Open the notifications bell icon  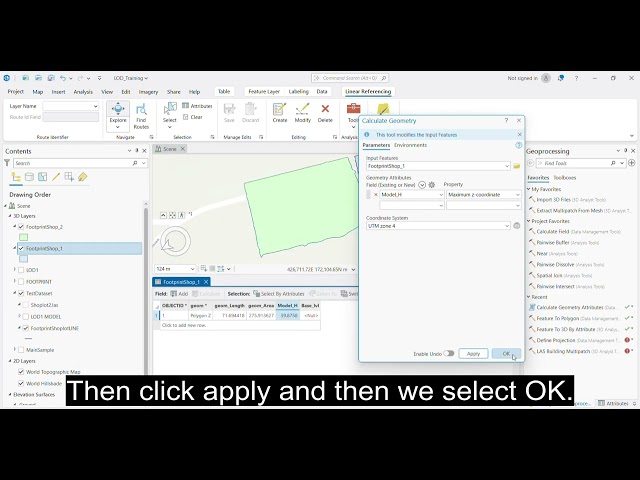click(561, 78)
